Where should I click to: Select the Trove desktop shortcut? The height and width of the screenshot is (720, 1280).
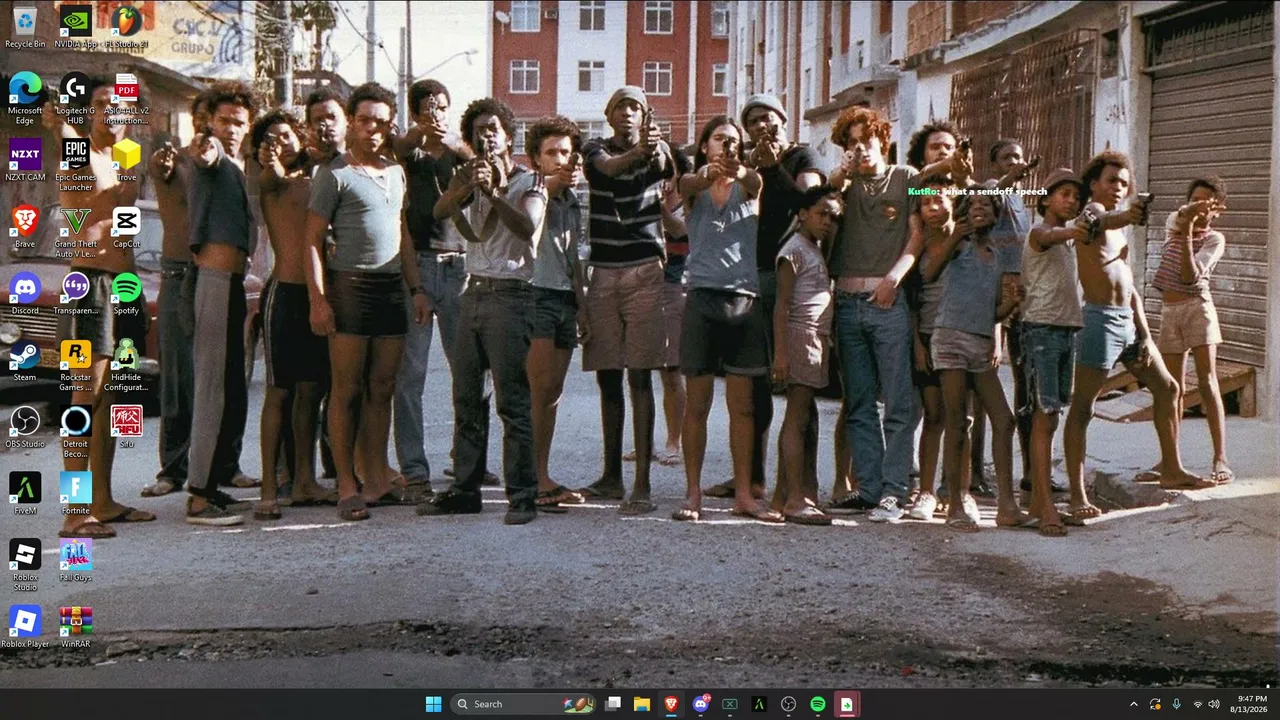(x=126, y=160)
